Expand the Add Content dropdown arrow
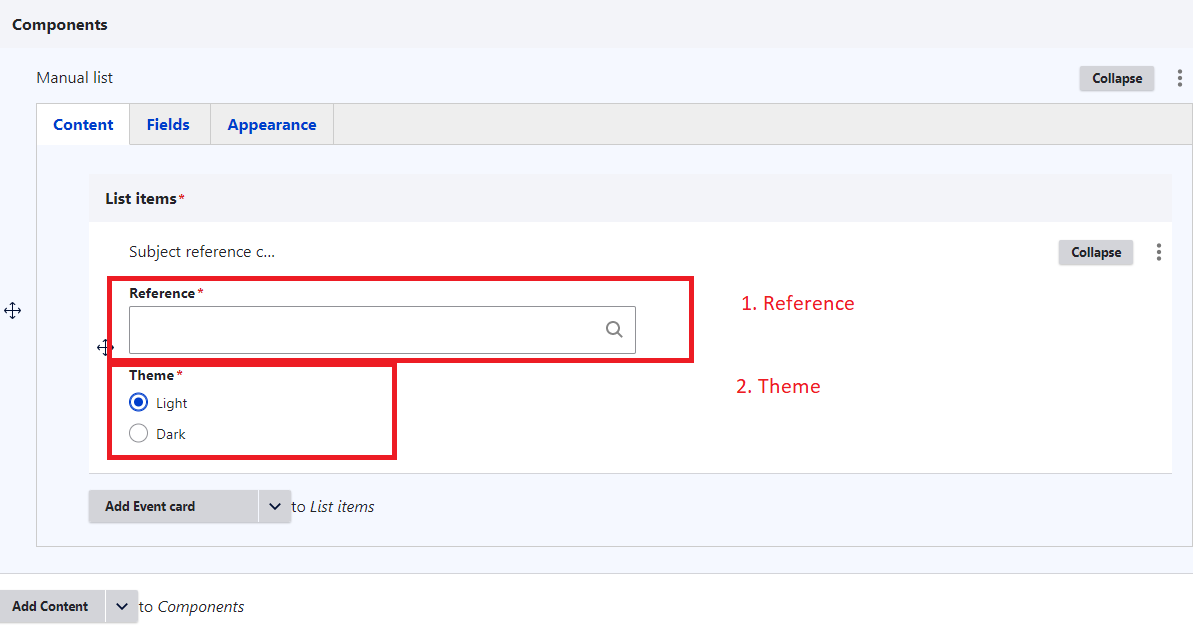 pos(122,606)
